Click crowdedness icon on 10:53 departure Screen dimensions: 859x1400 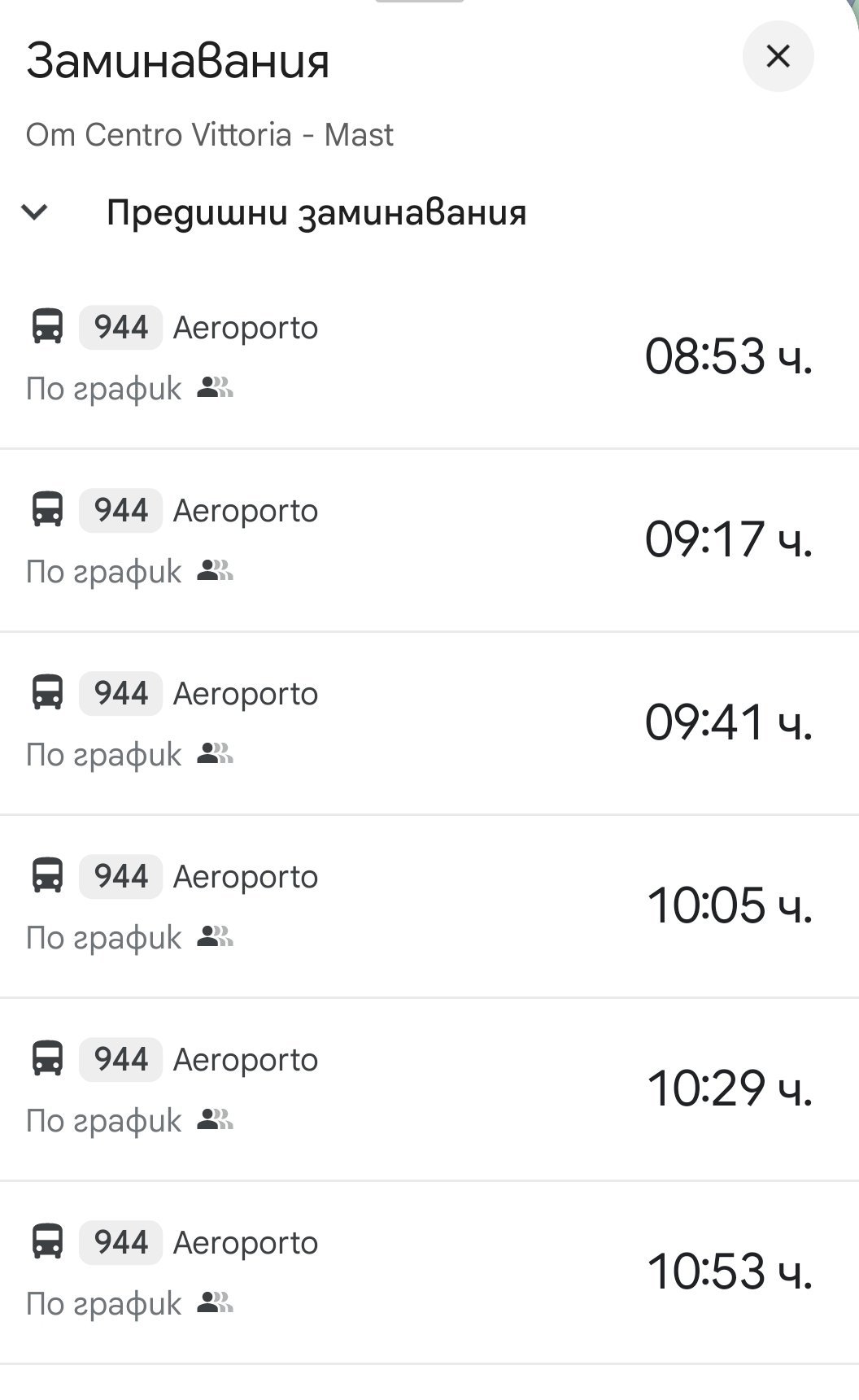tap(215, 1303)
